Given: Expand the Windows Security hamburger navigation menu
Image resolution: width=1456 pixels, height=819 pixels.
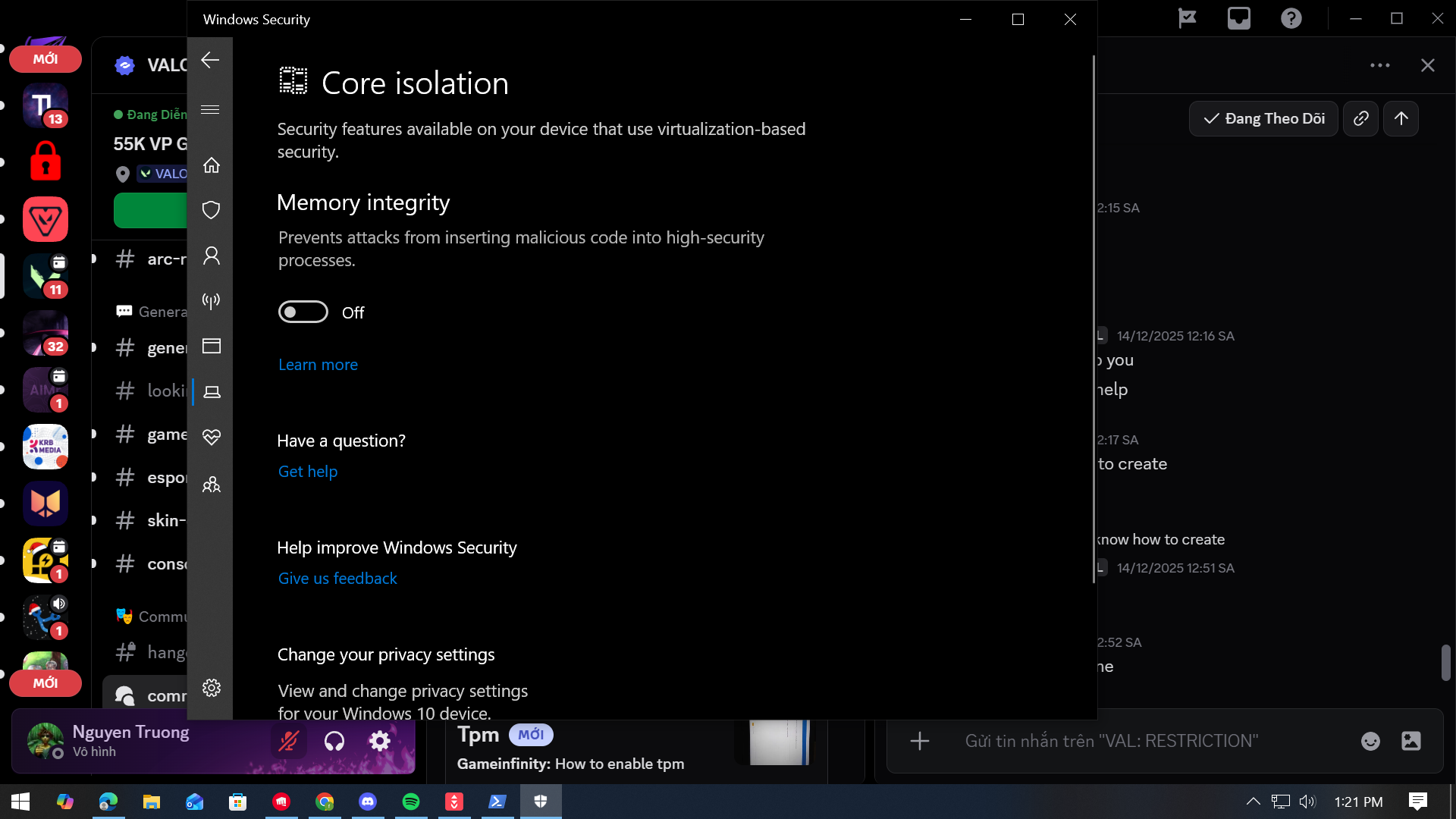Looking at the screenshot, I should [x=210, y=110].
